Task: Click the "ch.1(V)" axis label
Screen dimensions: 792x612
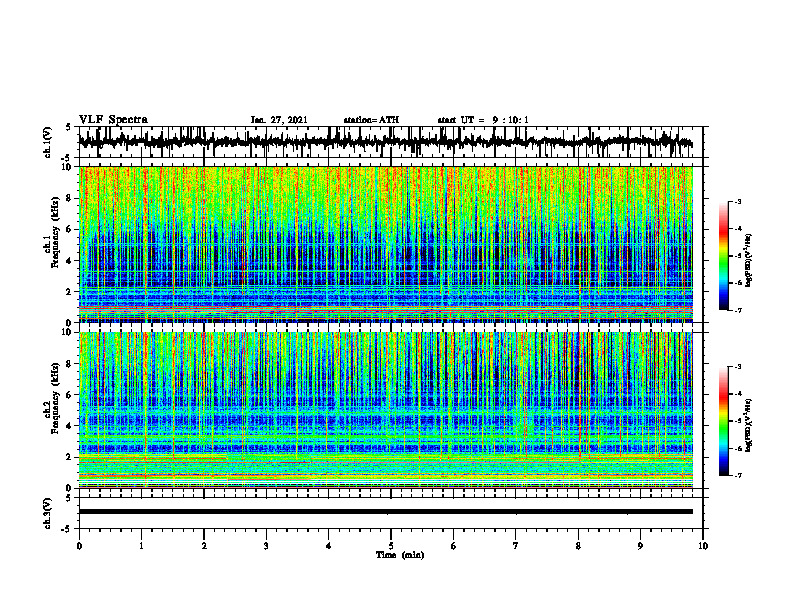Action: (47, 142)
